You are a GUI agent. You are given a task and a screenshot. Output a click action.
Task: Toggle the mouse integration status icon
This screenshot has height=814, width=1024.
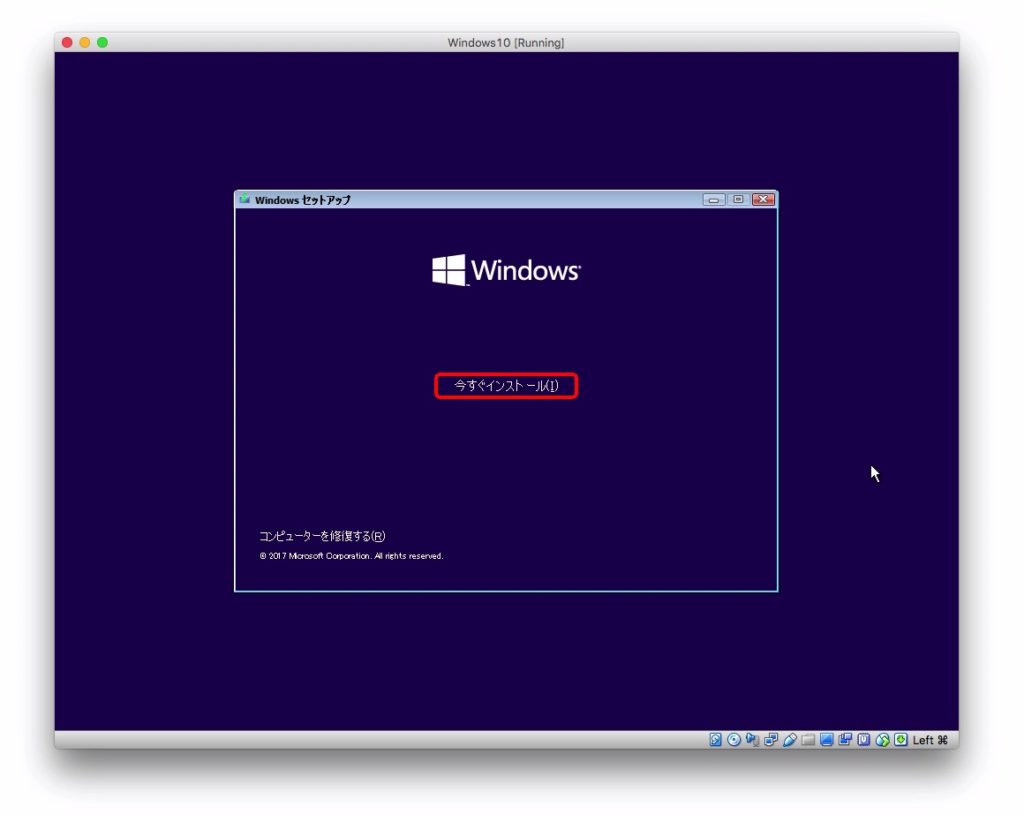pyautogui.click(x=882, y=740)
